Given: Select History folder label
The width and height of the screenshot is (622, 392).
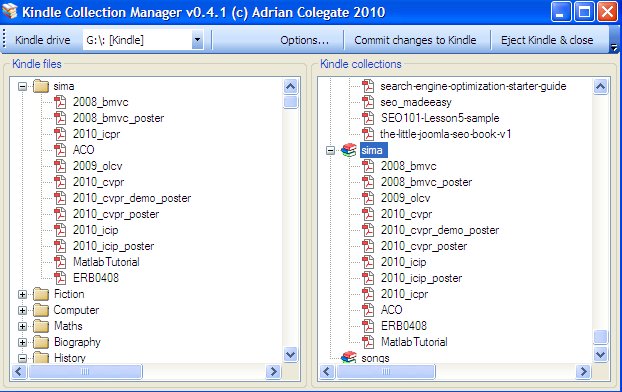Looking at the screenshot, I should point(70,358).
